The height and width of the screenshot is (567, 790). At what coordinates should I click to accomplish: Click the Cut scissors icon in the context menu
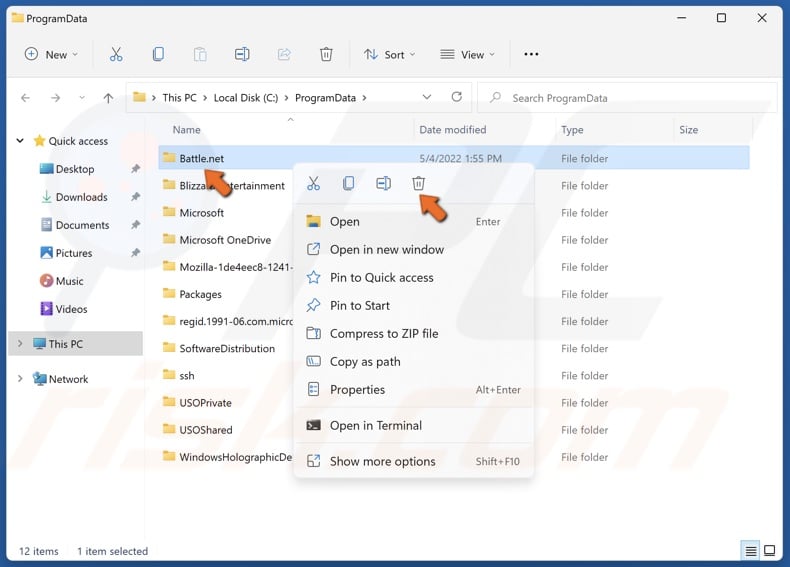pyautogui.click(x=313, y=183)
